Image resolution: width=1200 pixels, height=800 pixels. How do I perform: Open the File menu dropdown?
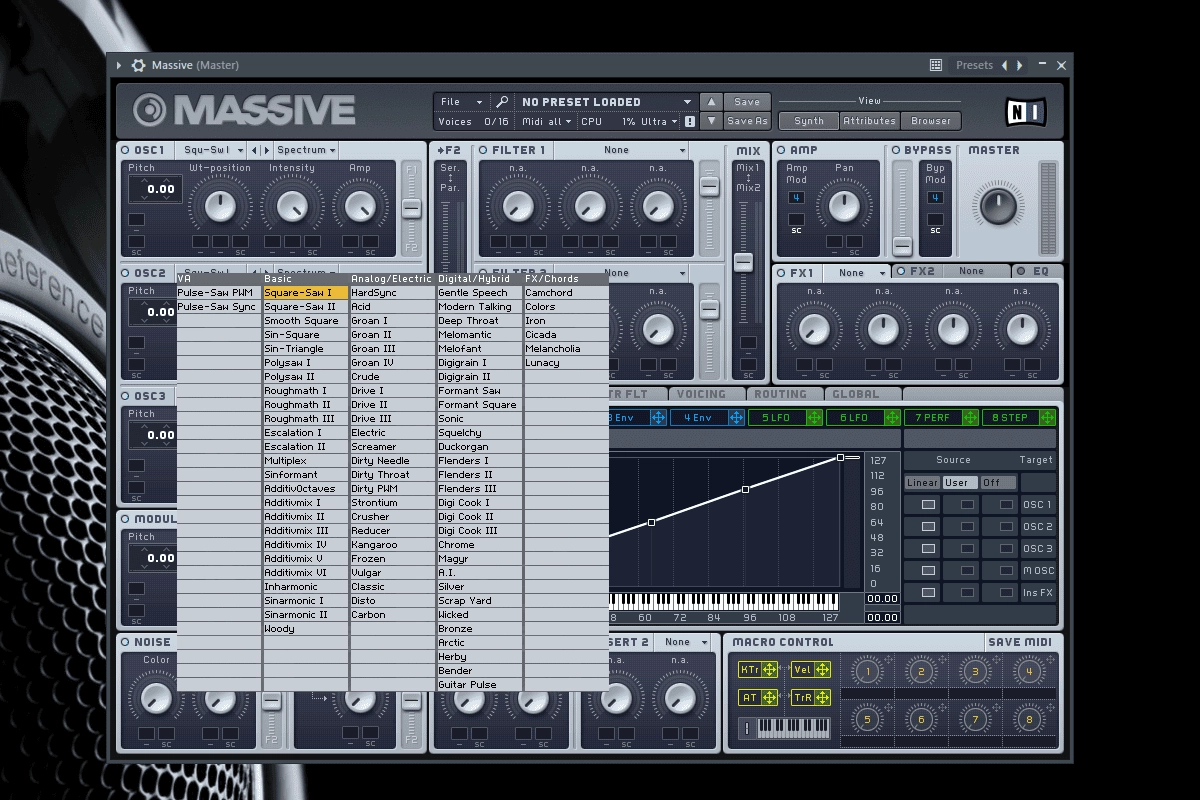pyautogui.click(x=462, y=102)
